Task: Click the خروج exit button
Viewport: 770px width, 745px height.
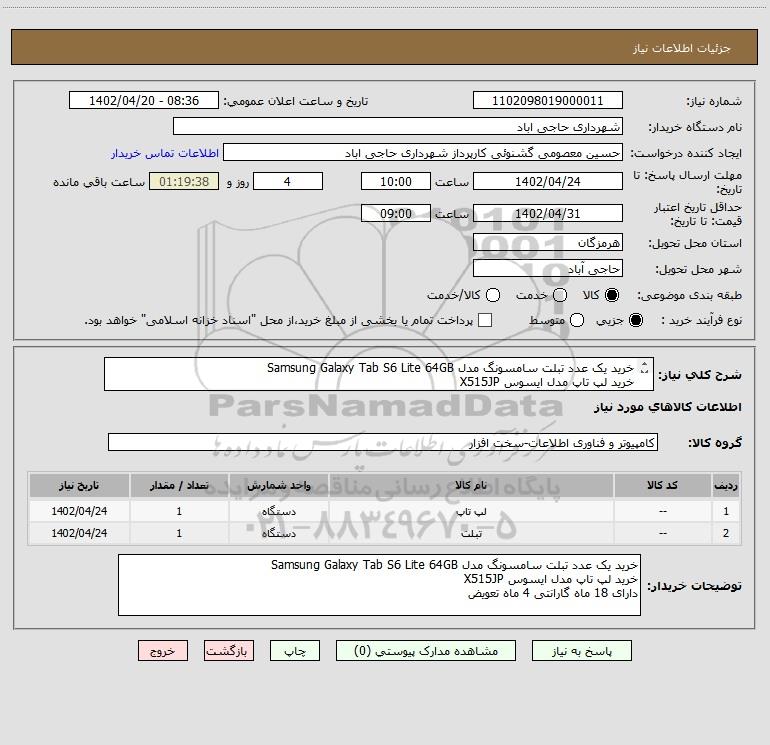Action: pyautogui.click(x=163, y=651)
